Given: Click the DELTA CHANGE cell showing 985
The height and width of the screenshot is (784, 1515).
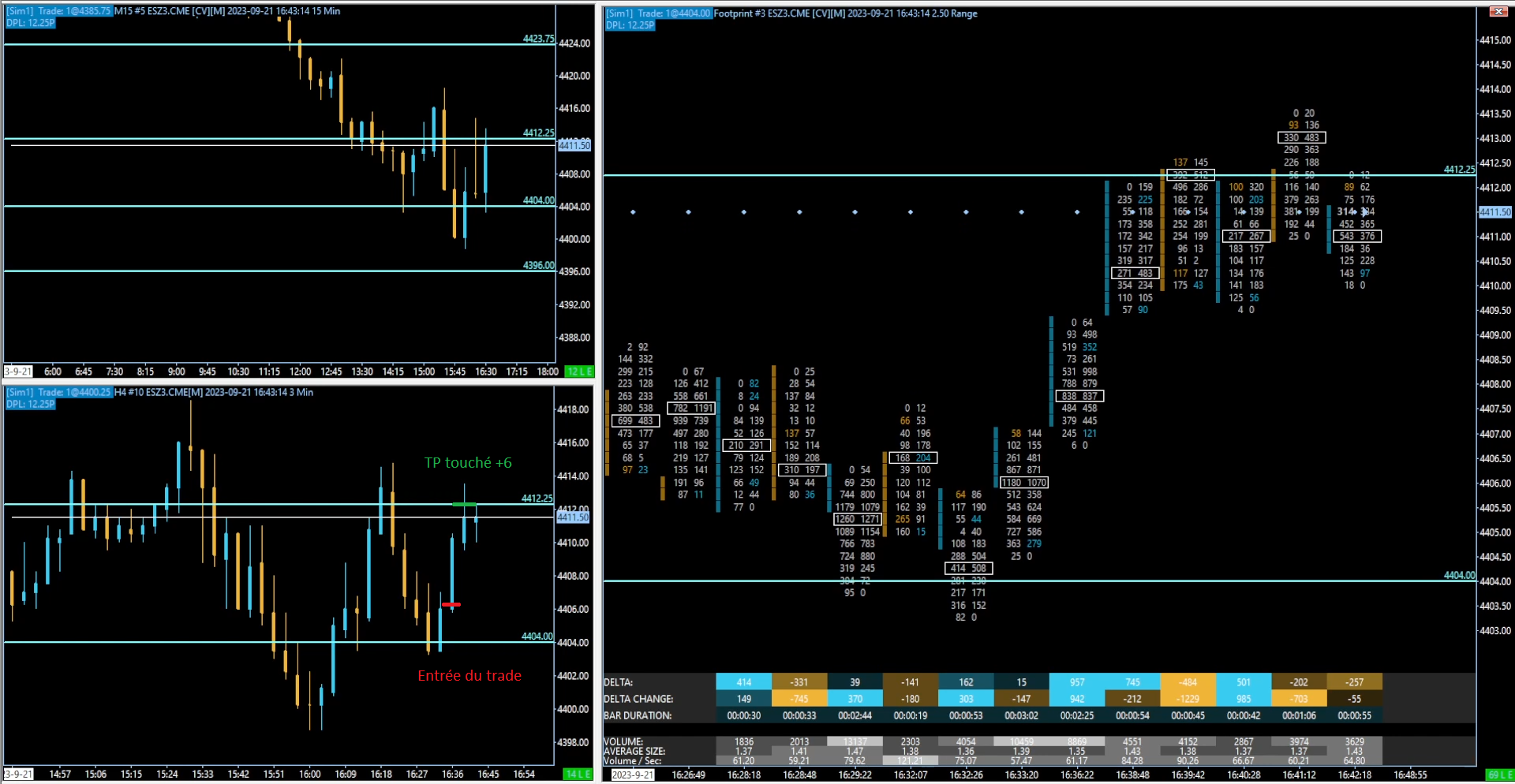Looking at the screenshot, I should click(x=1244, y=699).
